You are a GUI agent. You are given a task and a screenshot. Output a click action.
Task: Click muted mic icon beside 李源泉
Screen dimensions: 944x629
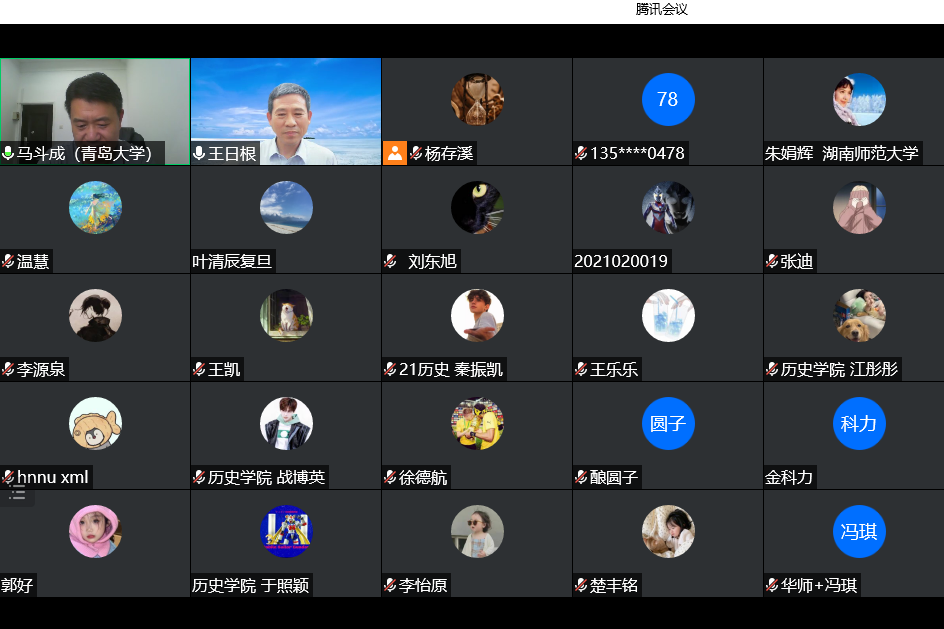coord(8,369)
